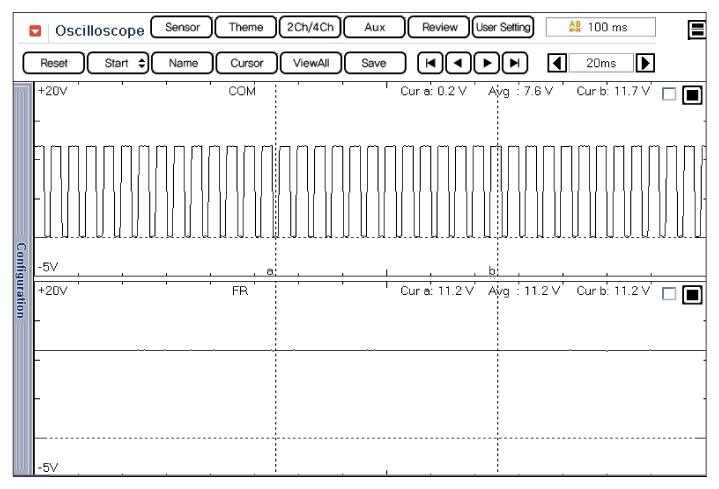Open the Sensor menu
The height and width of the screenshot is (489, 719).
pyautogui.click(x=181, y=27)
